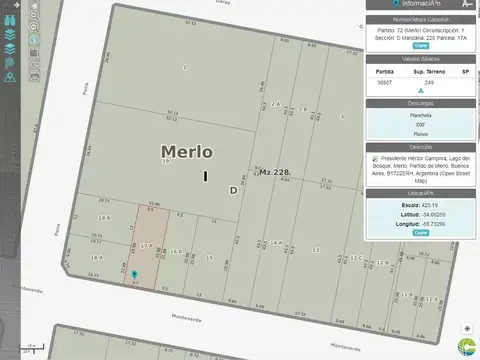480x360 pixels.
Task: Select the draw geometry tool
Action: (x=34, y=64)
